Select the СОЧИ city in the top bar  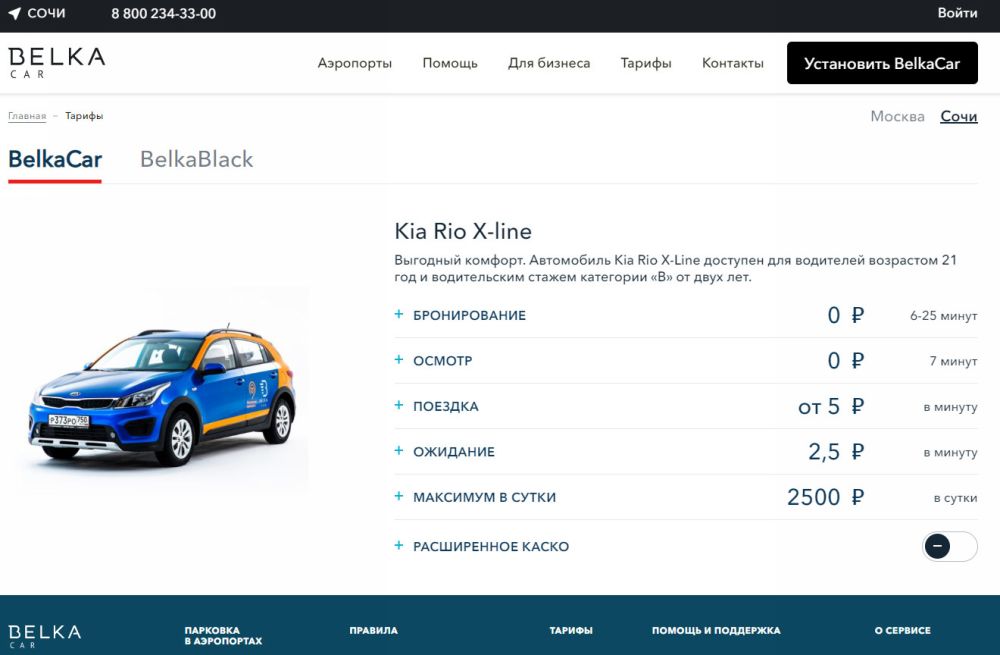(46, 13)
